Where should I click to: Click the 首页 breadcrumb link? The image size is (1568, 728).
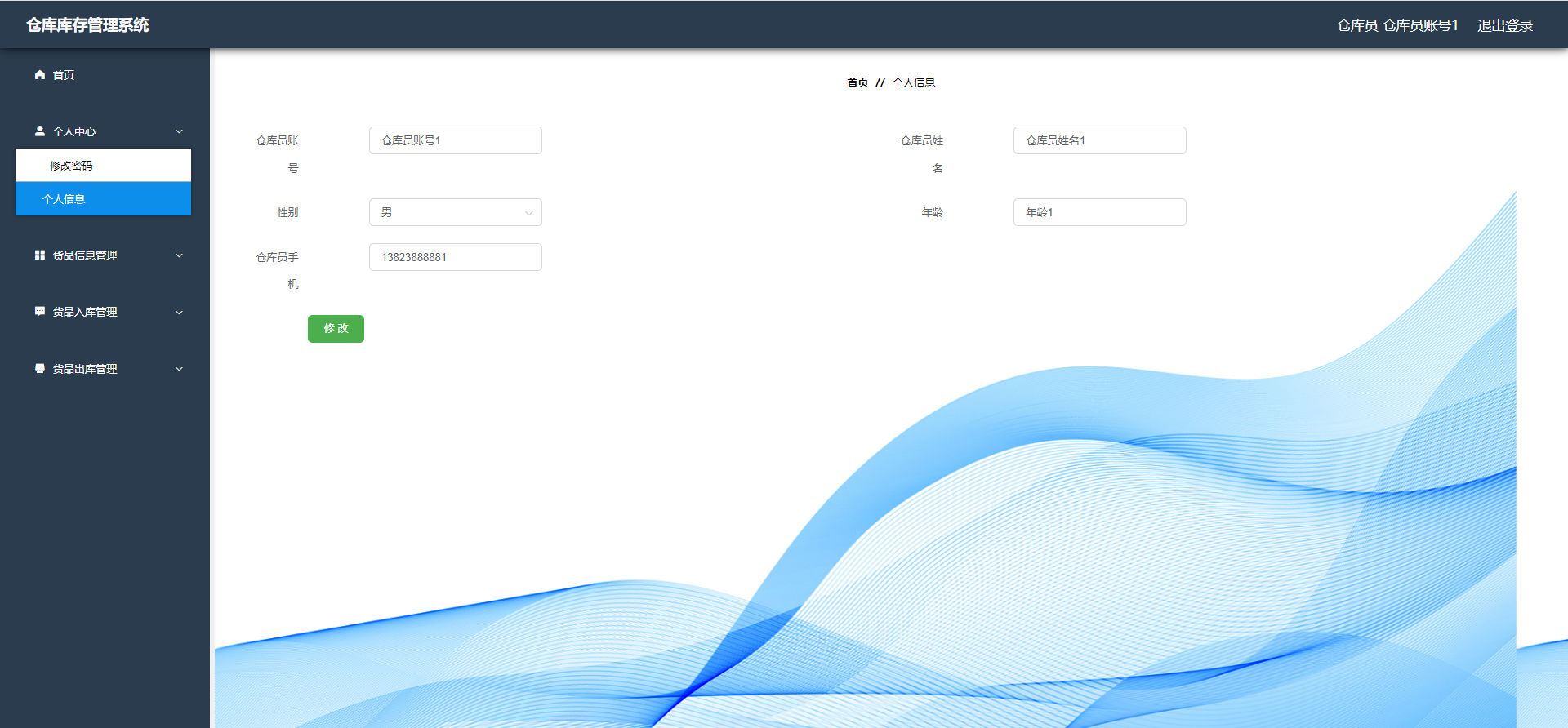(x=857, y=82)
